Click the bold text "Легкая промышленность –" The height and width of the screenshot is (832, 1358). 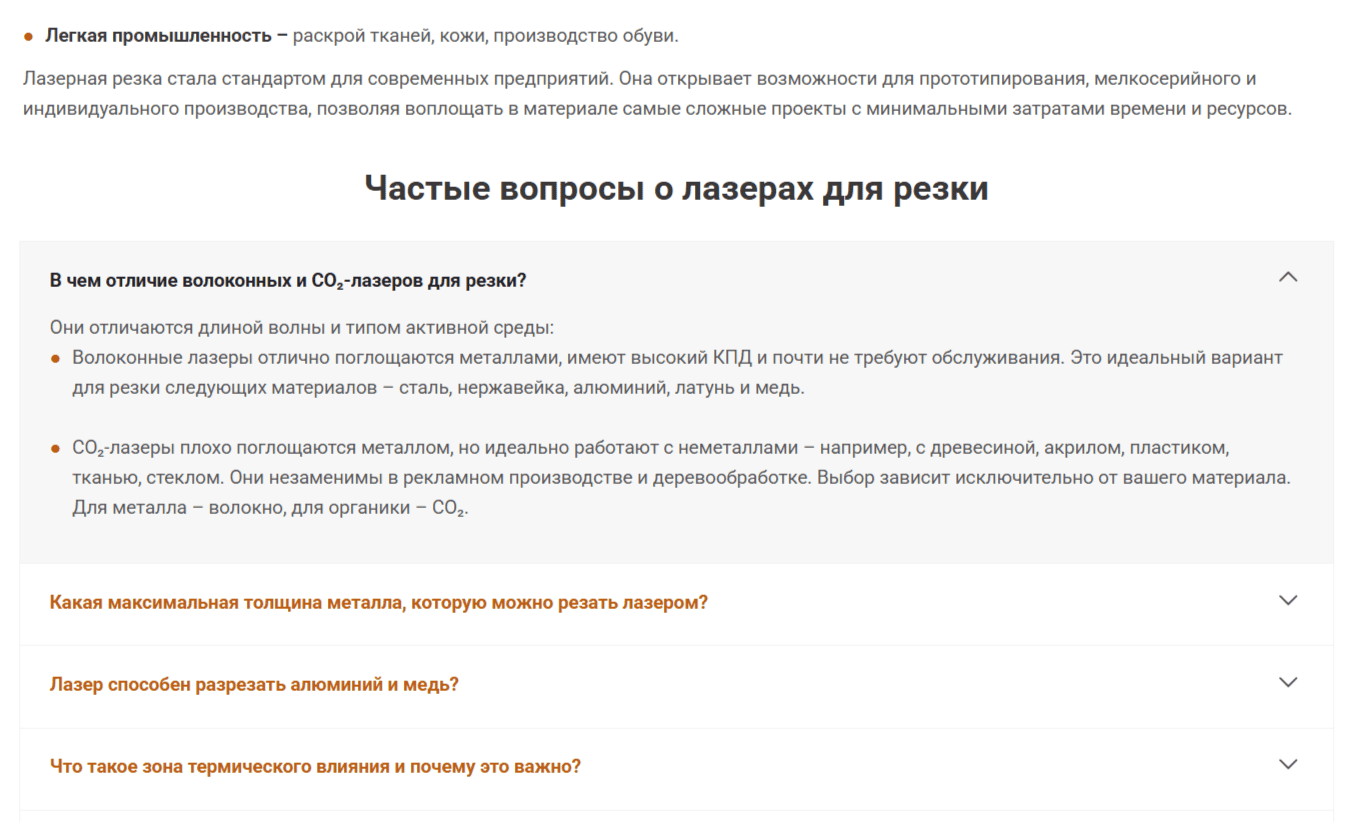(166, 36)
